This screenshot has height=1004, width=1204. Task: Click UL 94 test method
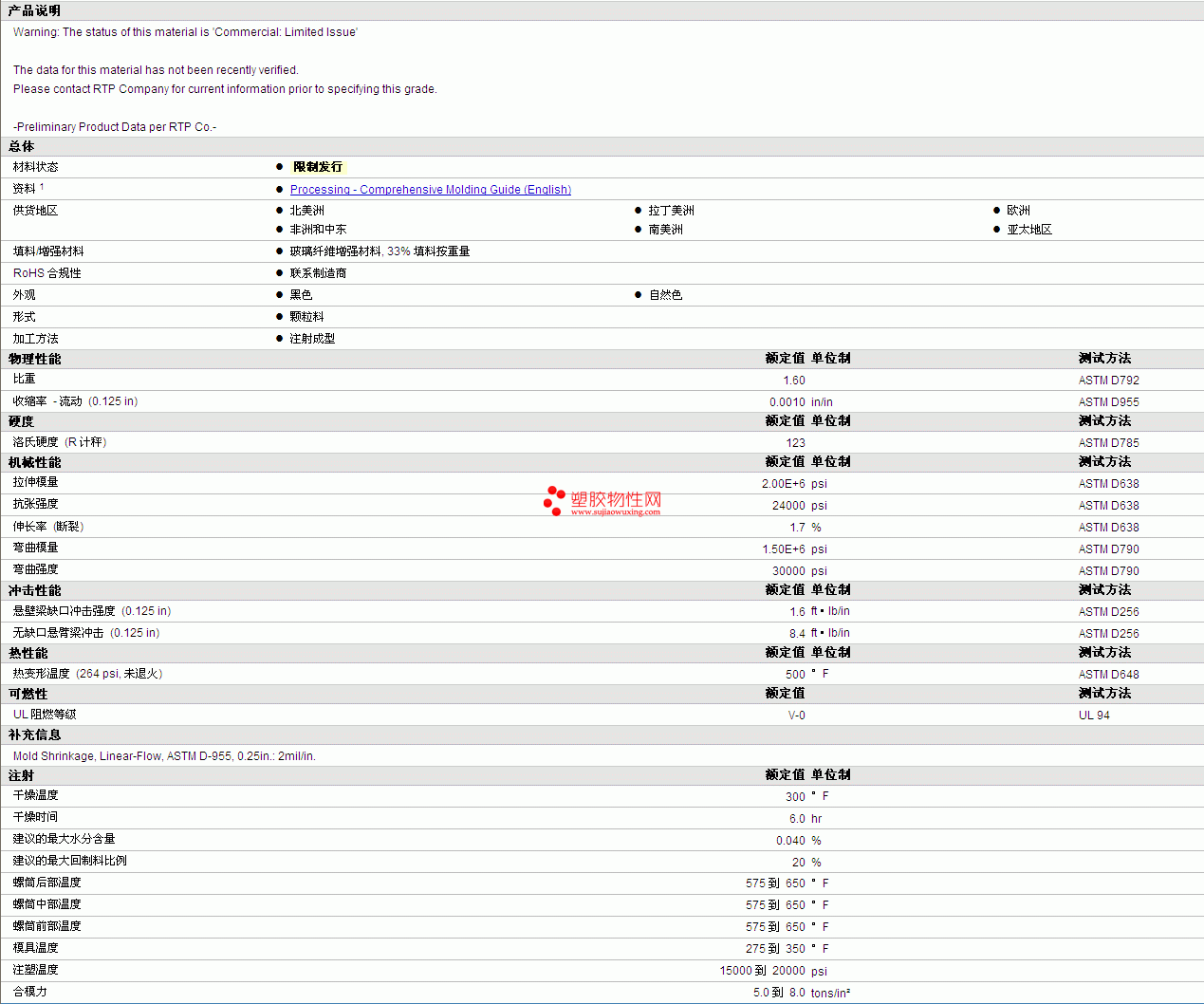tap(1094, 716)
